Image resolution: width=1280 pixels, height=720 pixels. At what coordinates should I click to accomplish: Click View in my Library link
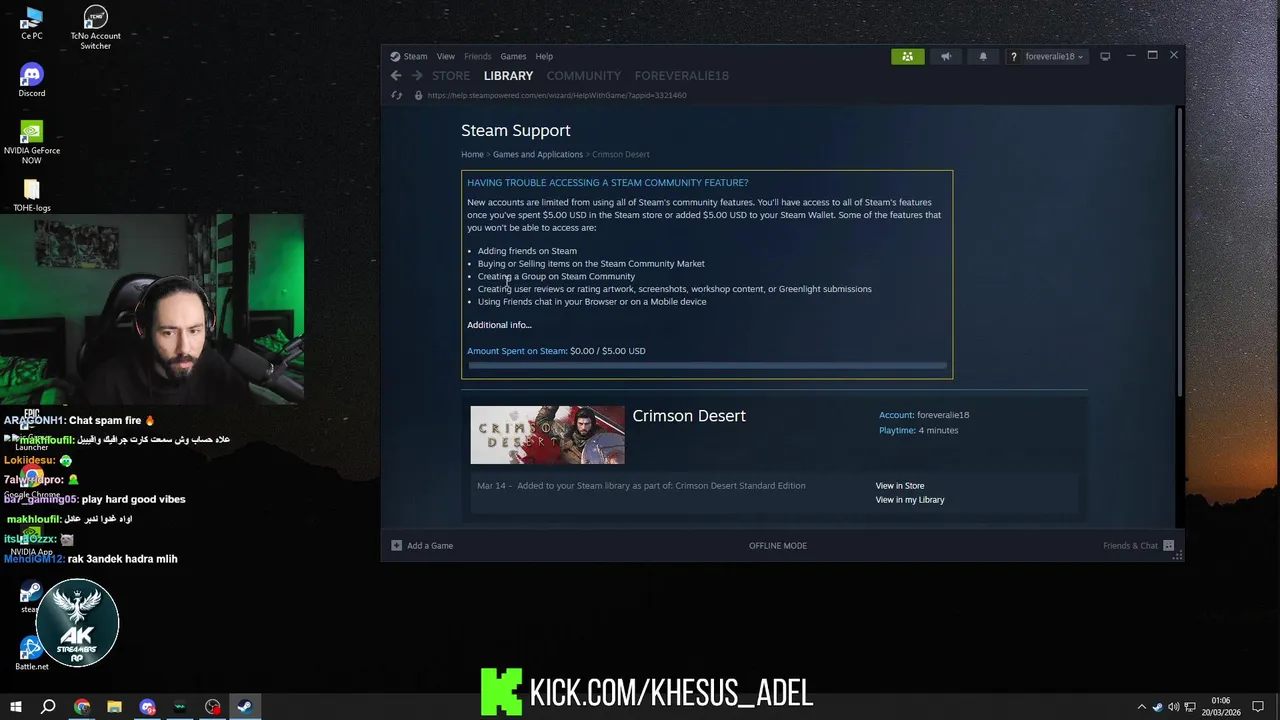coord(910,500)
